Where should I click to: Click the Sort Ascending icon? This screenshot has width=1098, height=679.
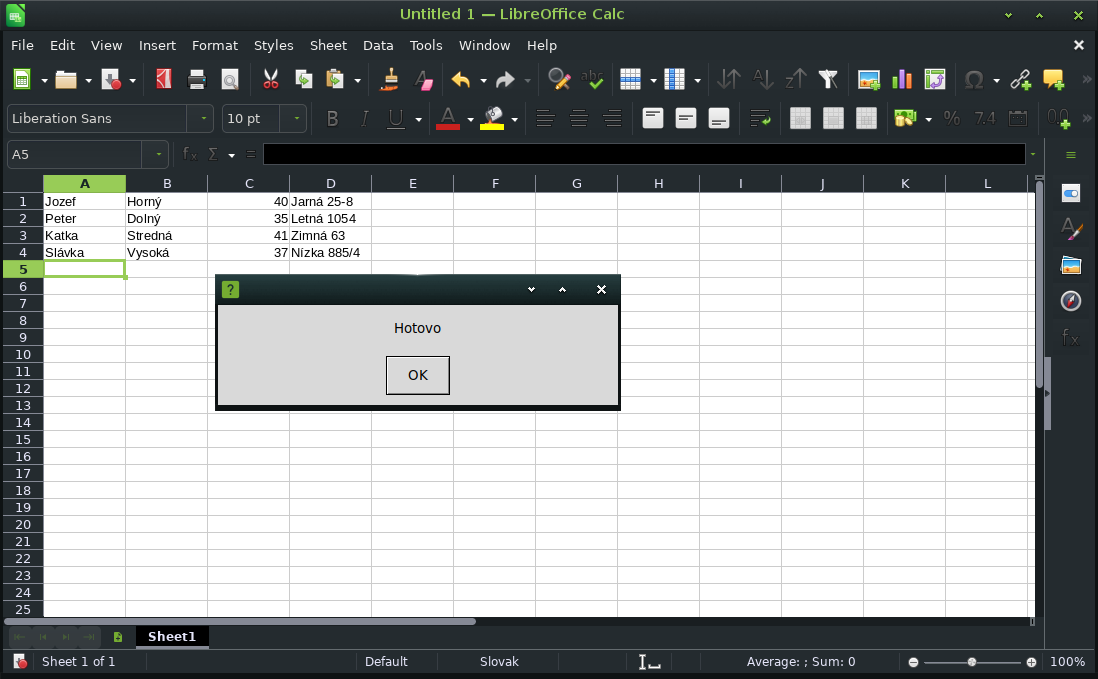pos(763,80)
